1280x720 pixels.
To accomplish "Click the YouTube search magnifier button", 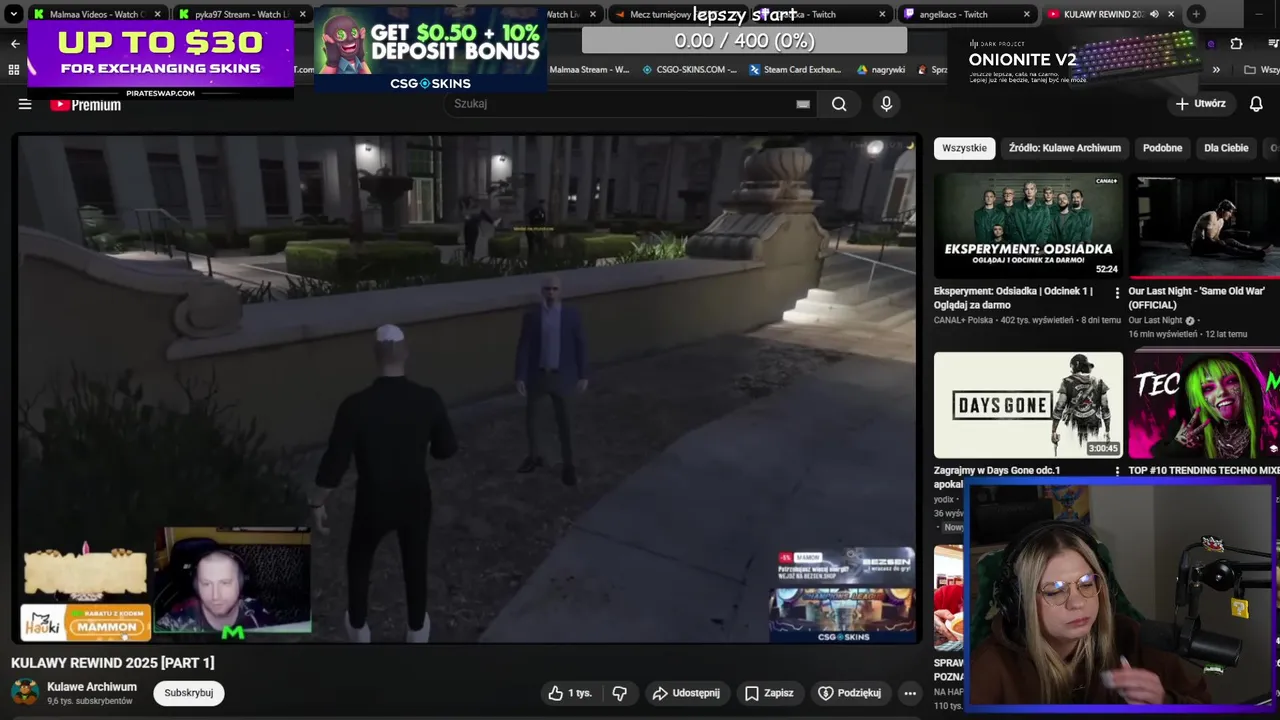I will click(839, 104).
